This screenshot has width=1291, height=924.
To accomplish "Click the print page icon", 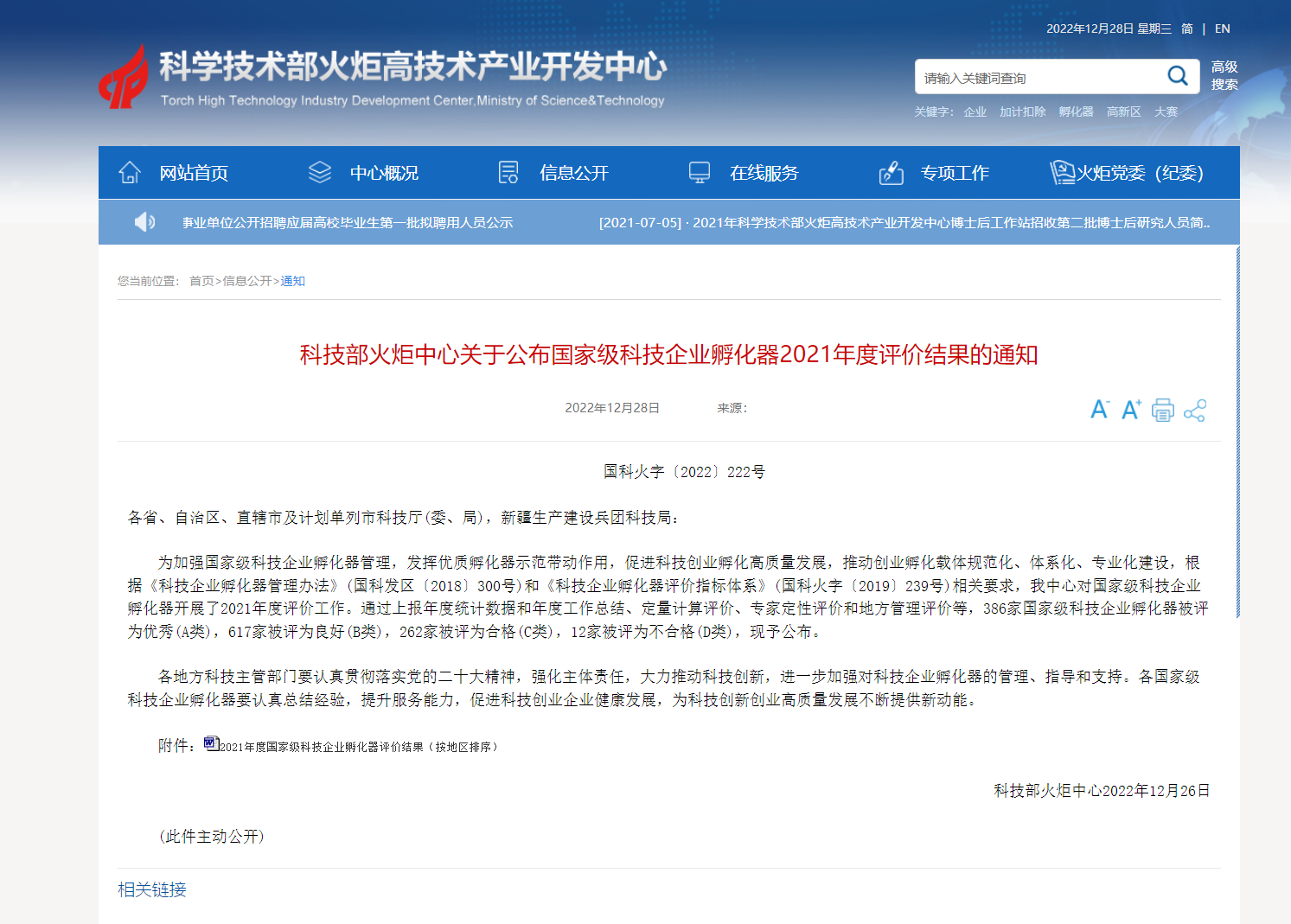I will coord(1163,410).
